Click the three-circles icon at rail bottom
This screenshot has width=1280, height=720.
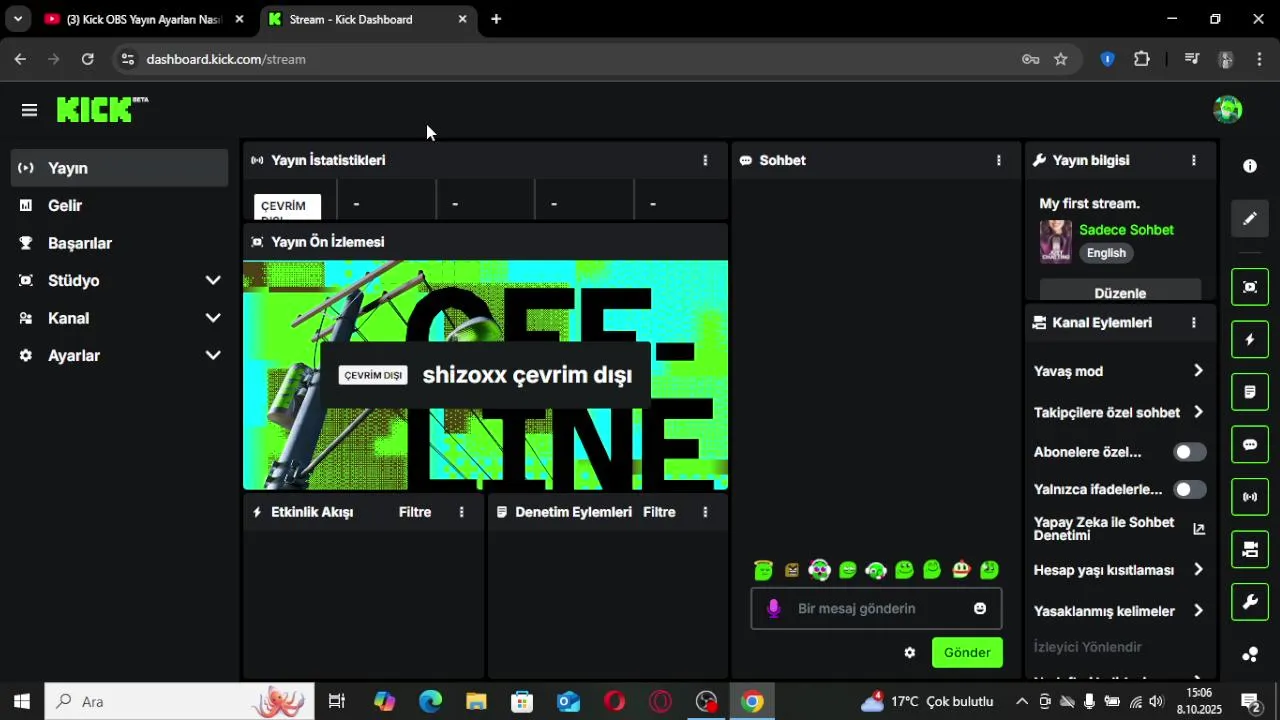[1250, 655]
